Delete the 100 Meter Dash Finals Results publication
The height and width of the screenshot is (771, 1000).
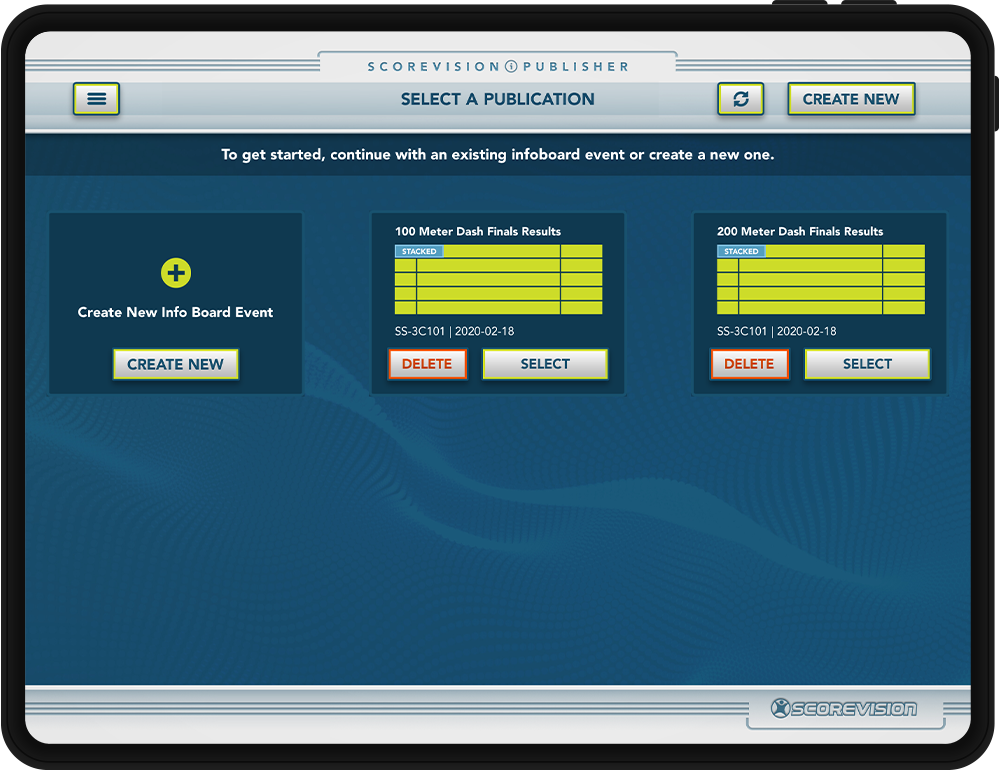427,364
